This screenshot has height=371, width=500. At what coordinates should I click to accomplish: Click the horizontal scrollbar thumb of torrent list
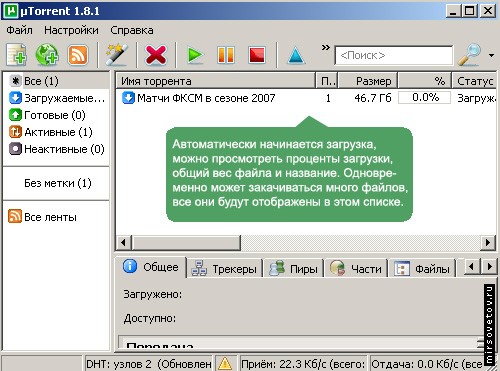[x=186, y=242]
